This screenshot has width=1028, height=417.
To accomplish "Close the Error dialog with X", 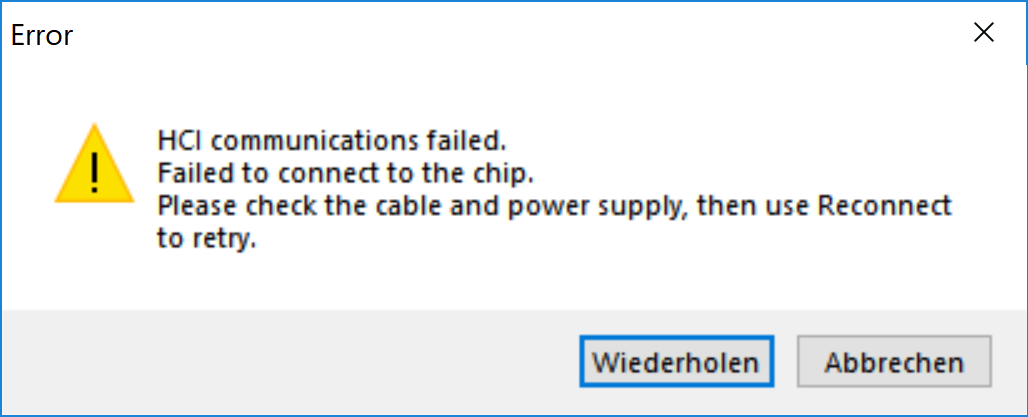I will coord(984,34).
